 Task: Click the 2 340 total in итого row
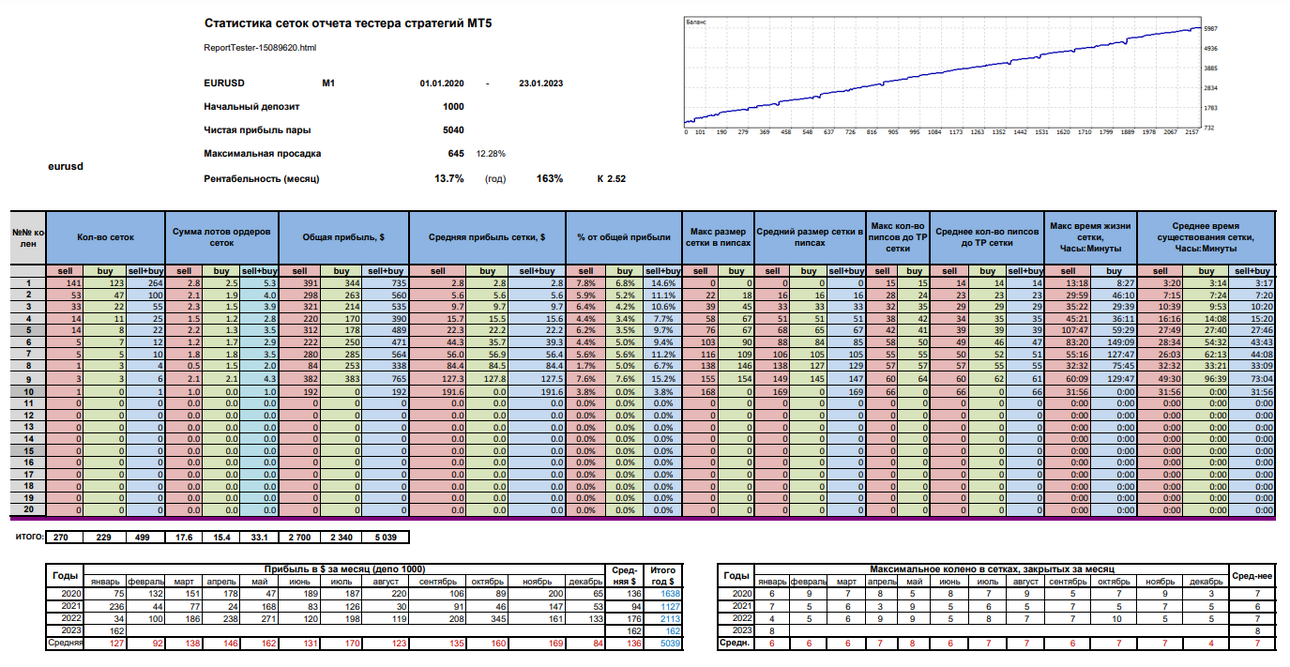point(343,538)
